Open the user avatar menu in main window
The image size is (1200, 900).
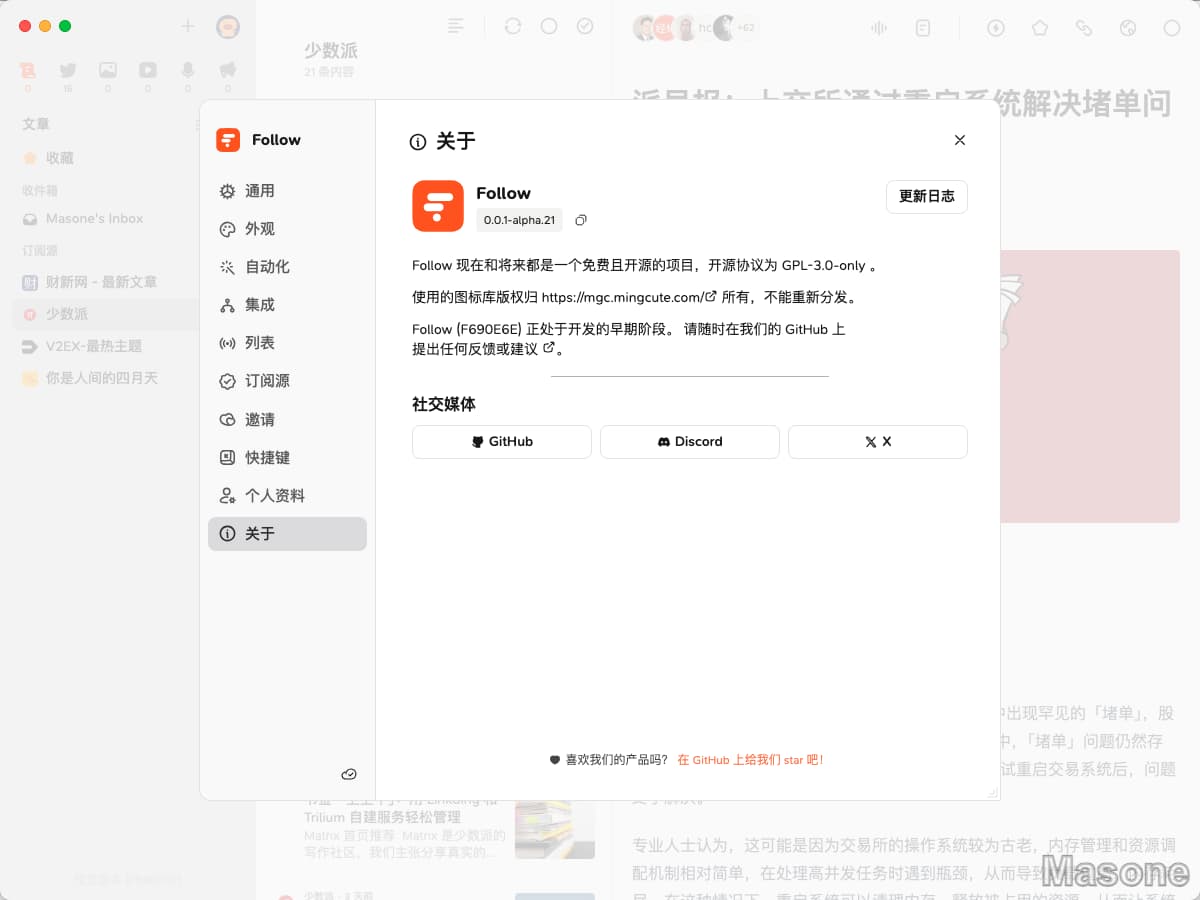(x=228, y=26)
